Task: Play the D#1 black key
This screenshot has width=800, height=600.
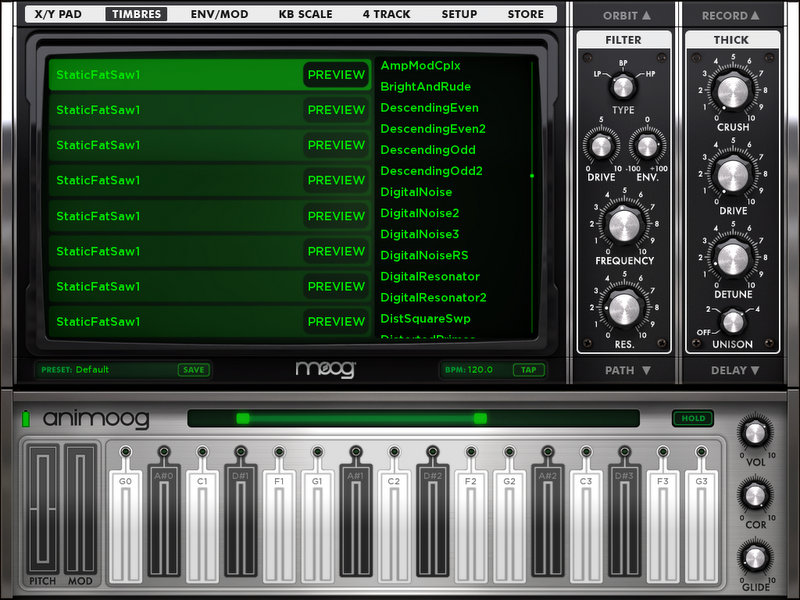Action: (240, 520)
